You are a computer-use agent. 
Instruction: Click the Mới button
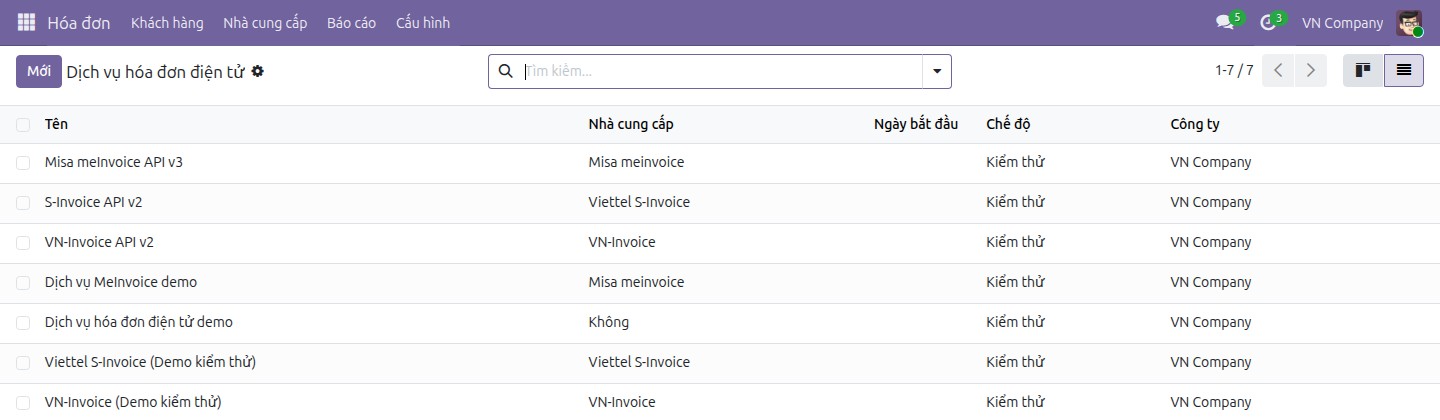pos(39,71)
